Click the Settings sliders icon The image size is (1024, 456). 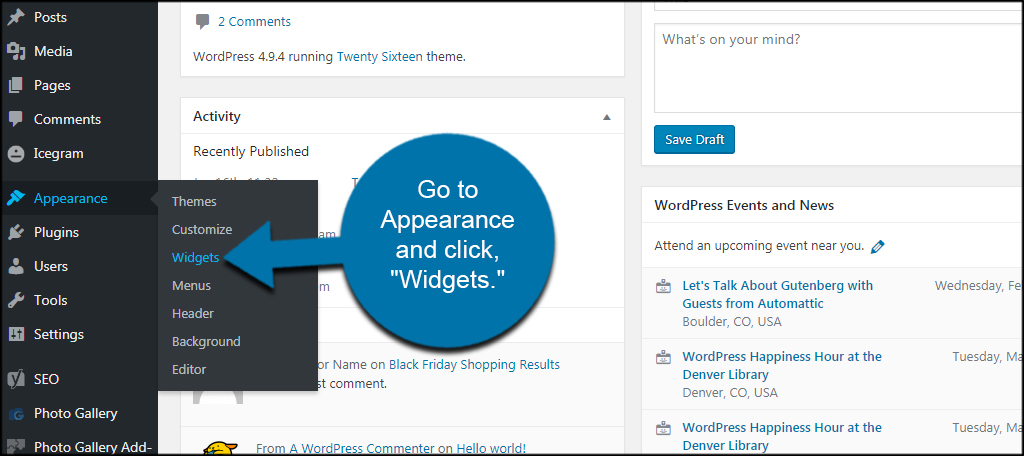15,334
